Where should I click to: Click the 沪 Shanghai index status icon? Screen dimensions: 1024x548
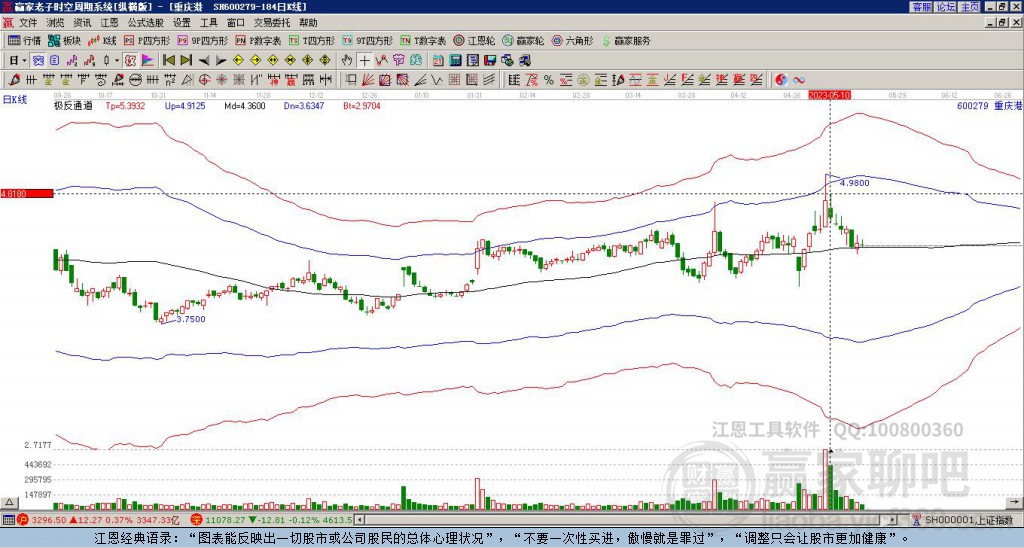(x=23, y=520)
